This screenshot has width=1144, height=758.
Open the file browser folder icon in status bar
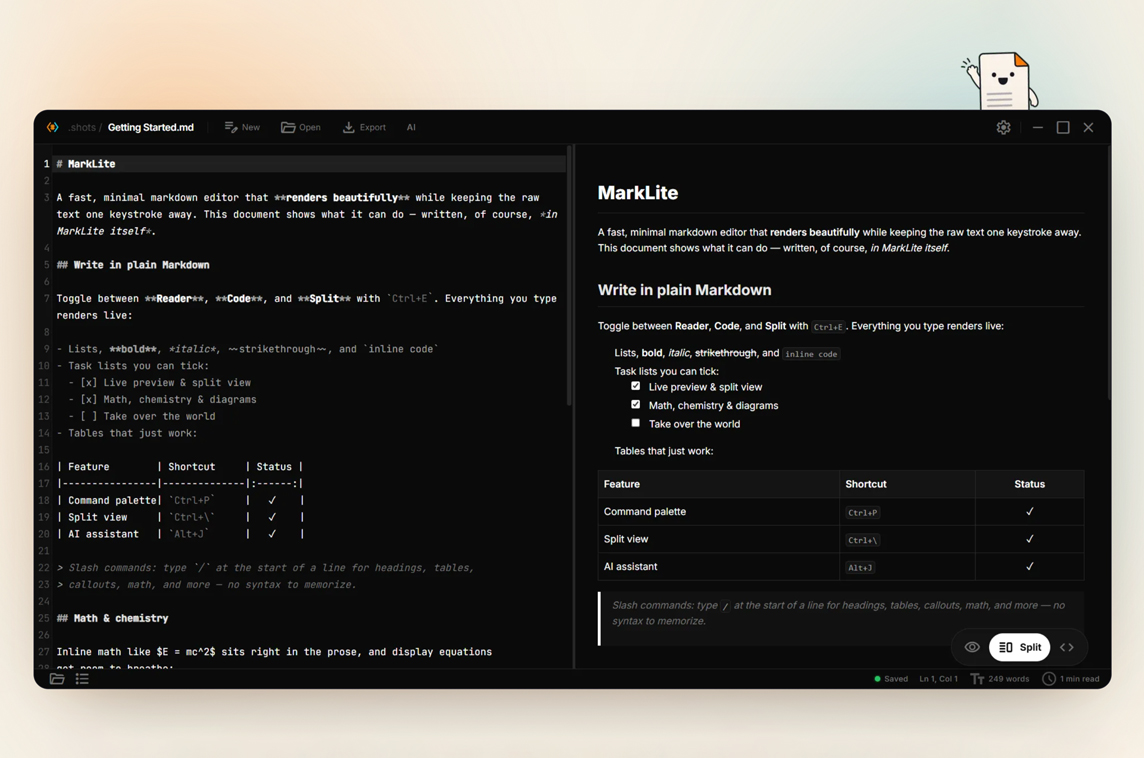point(57,678)
